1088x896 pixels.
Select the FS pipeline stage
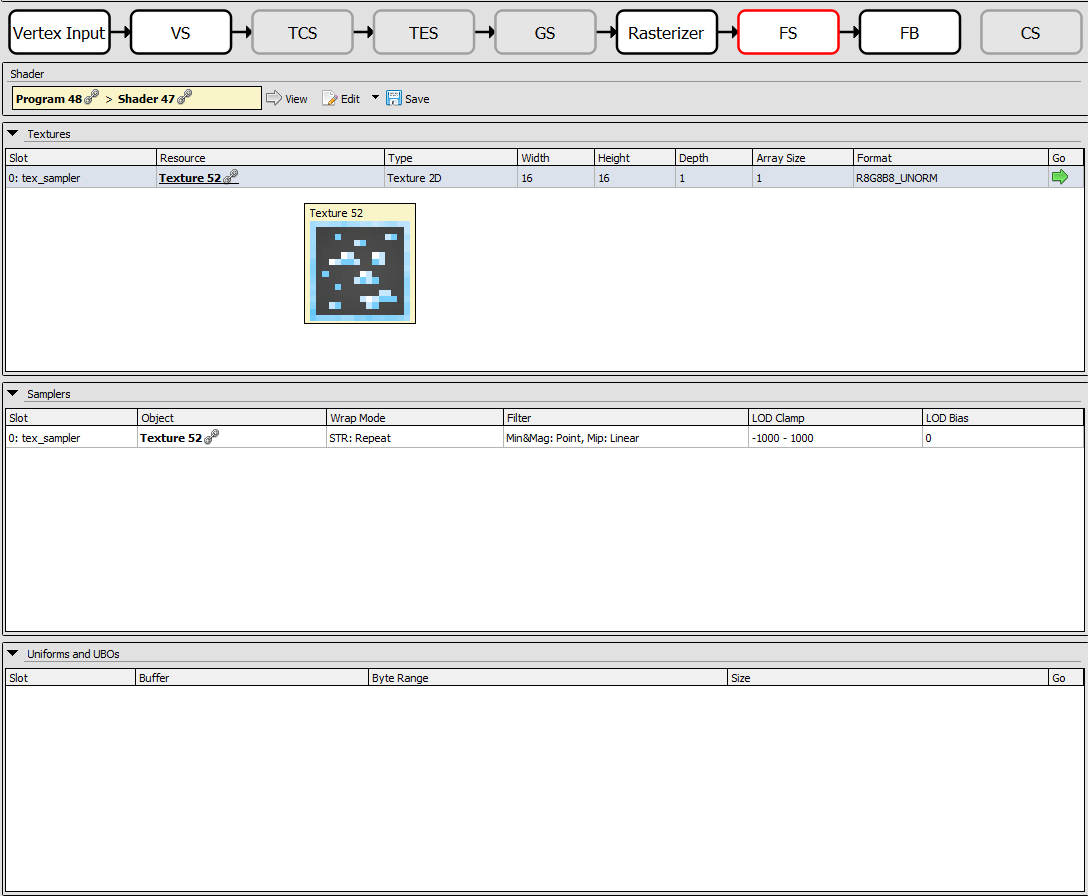[788, 33]
